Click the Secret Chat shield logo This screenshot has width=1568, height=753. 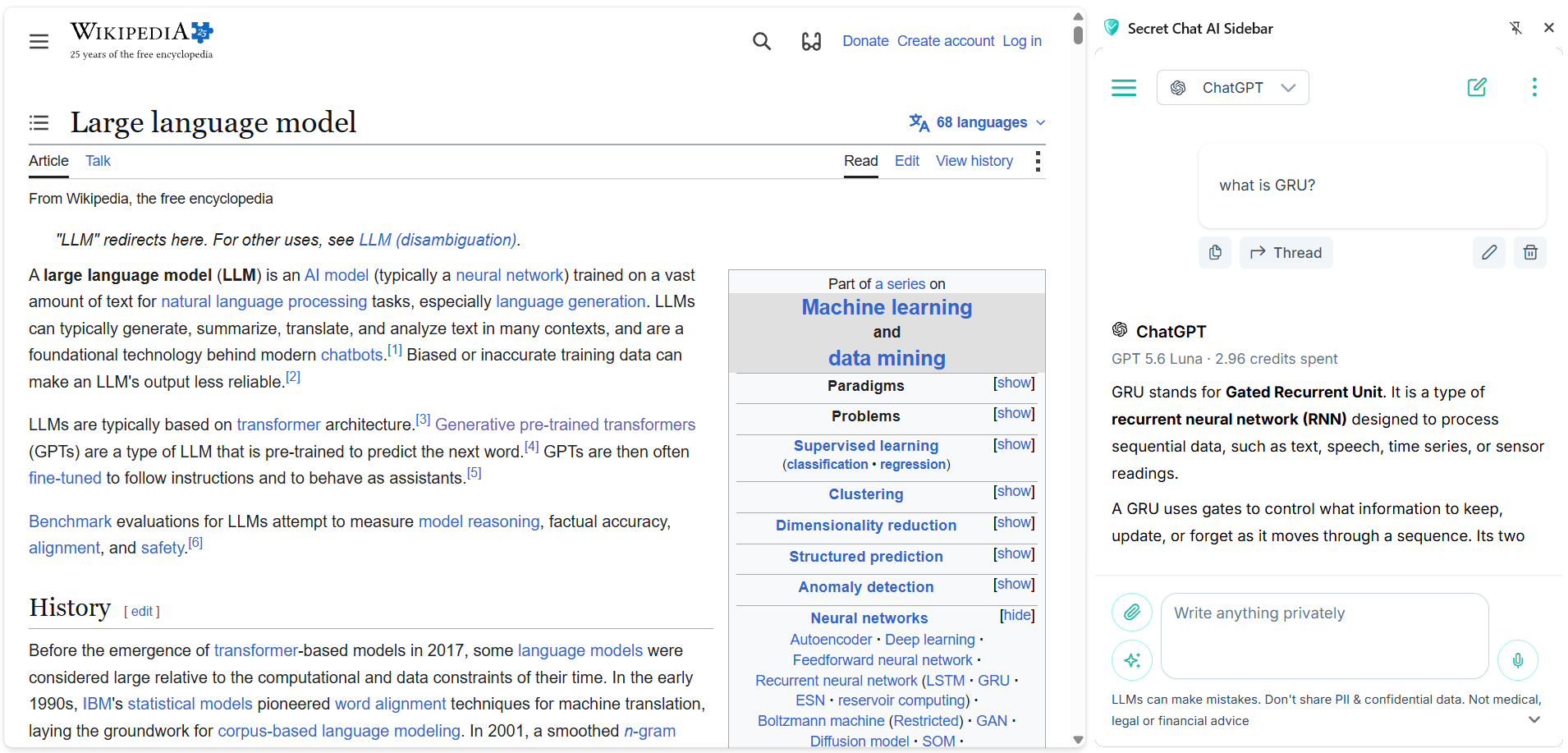pos(1112,28)
